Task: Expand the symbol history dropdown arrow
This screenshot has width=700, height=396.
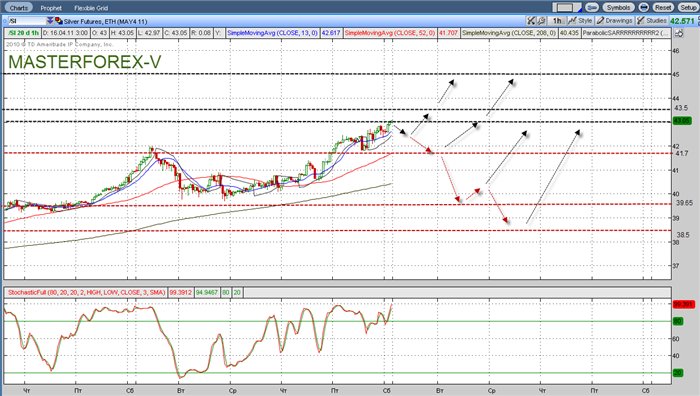Action: (50, 21)
